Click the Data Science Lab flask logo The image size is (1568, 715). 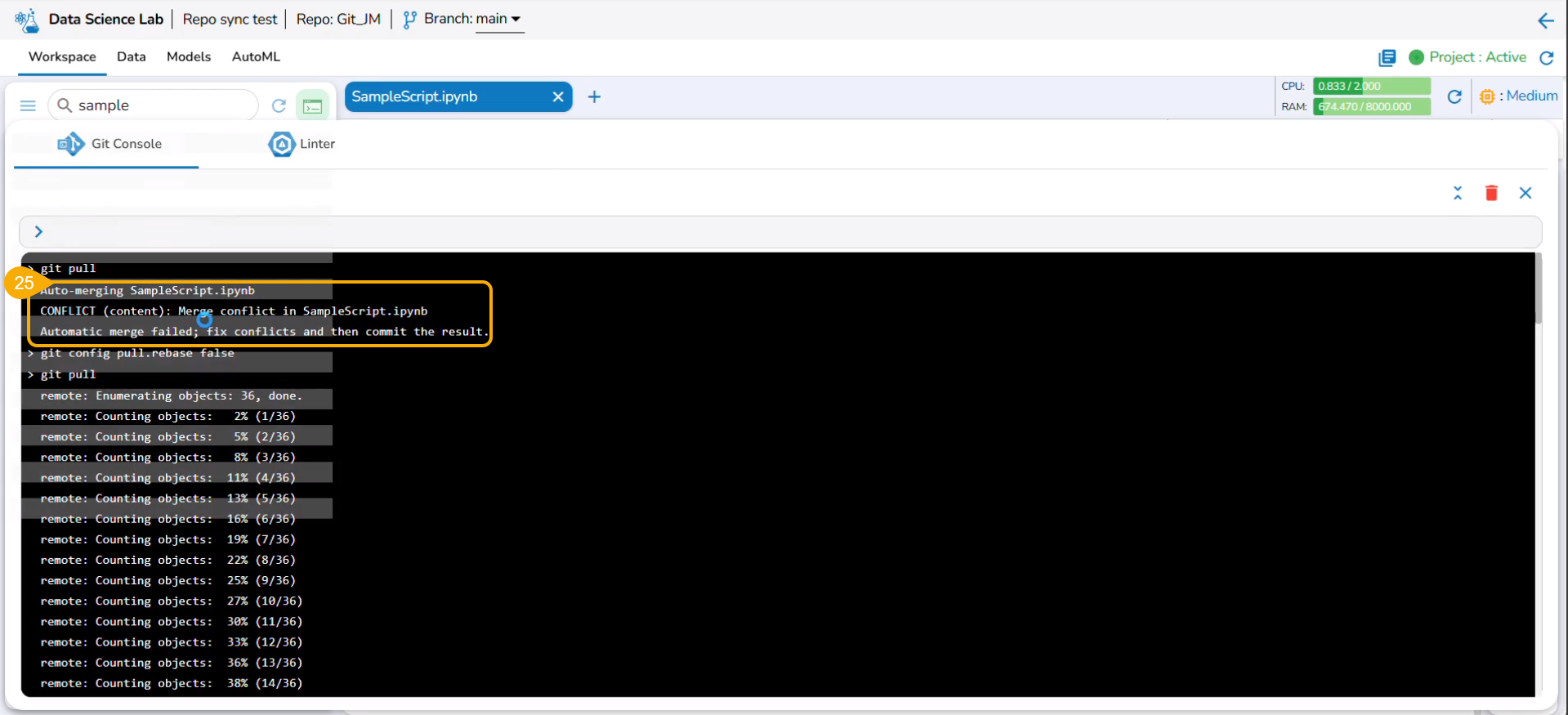coord(27,20)
